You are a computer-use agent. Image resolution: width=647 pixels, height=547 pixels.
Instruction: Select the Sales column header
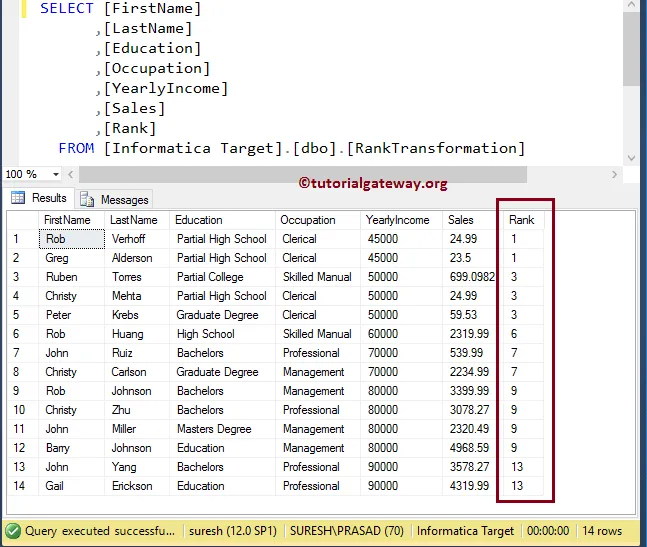tap(472, 220)
